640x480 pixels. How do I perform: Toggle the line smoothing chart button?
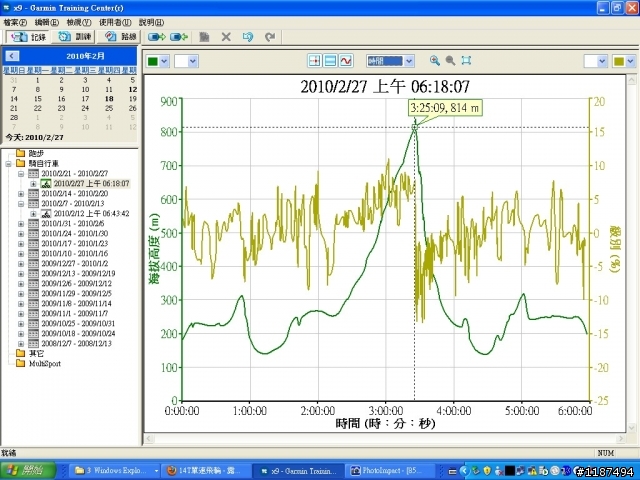345,61
